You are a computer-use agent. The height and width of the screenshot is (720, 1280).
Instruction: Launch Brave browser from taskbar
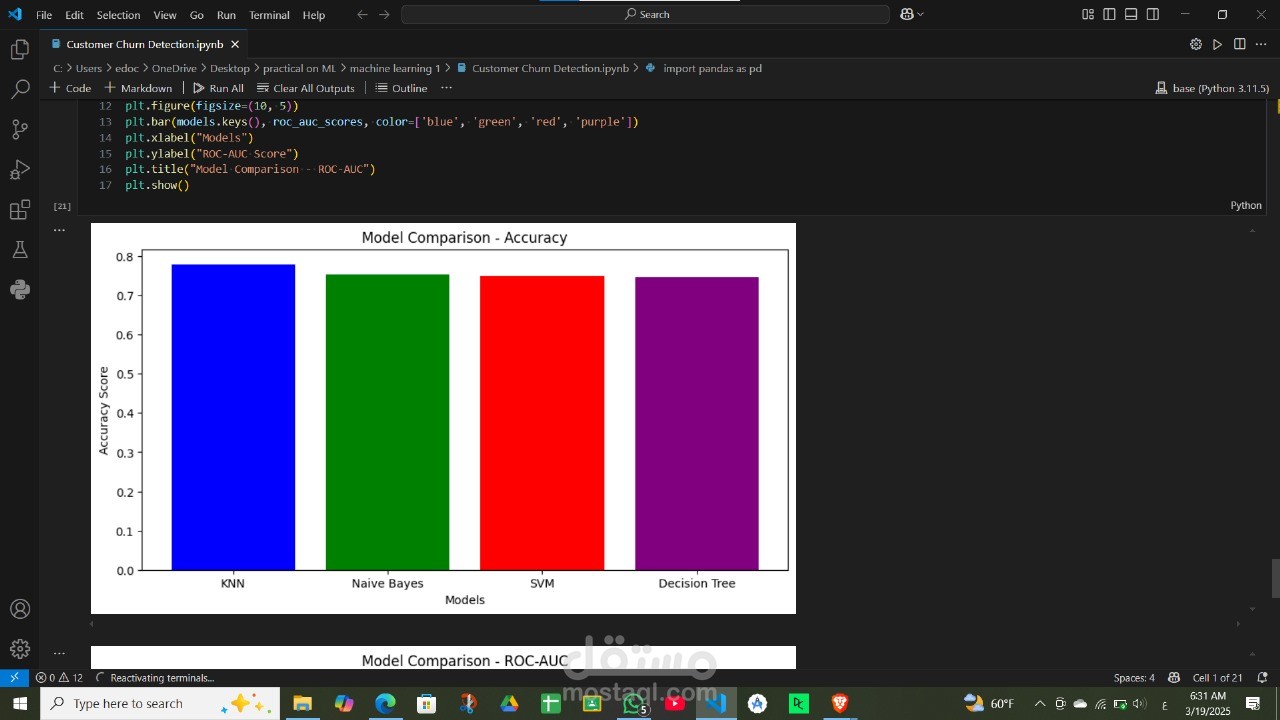[x=839, y=703]
